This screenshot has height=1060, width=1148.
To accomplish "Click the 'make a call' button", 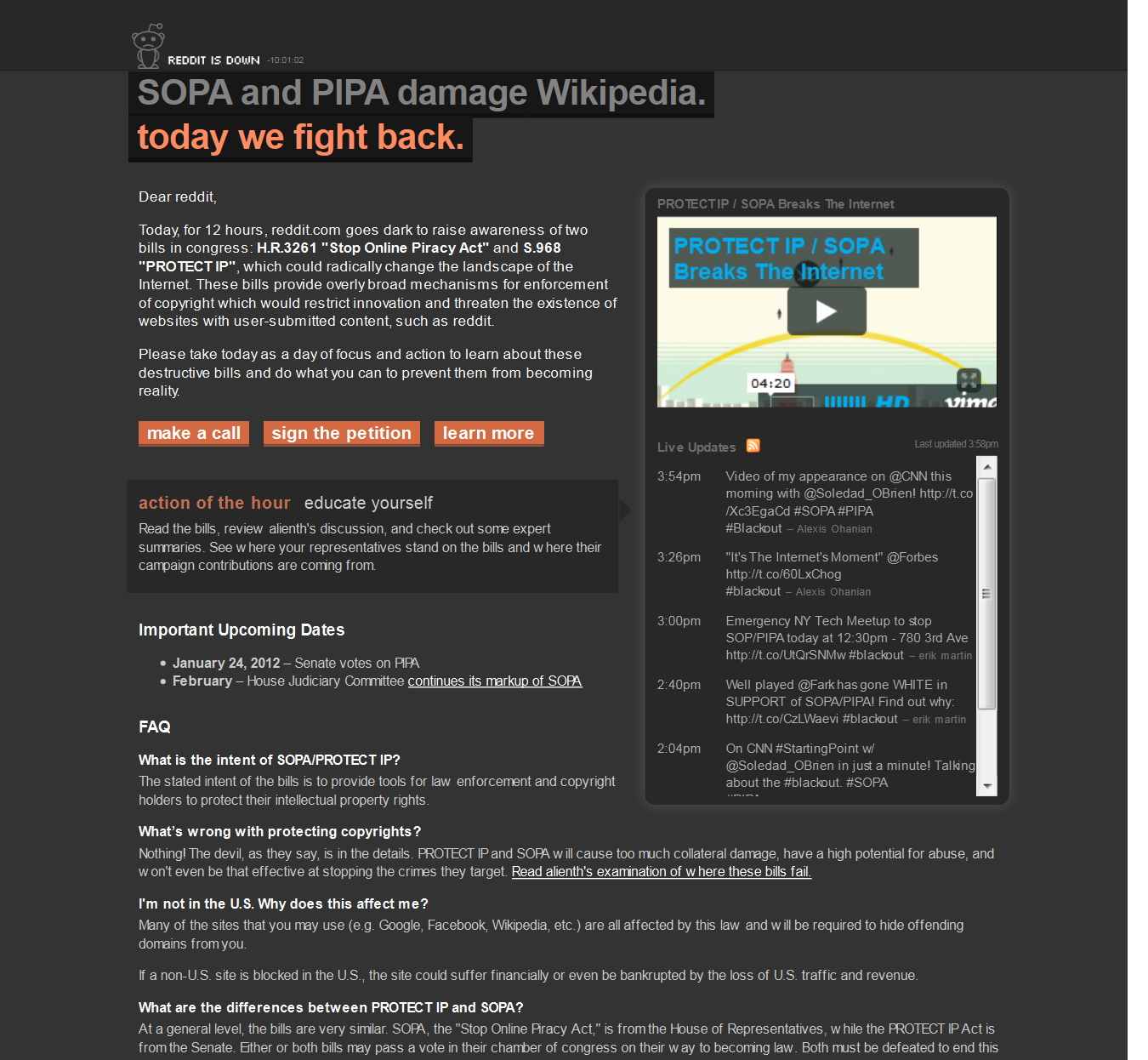I will (x=194, y=434).
